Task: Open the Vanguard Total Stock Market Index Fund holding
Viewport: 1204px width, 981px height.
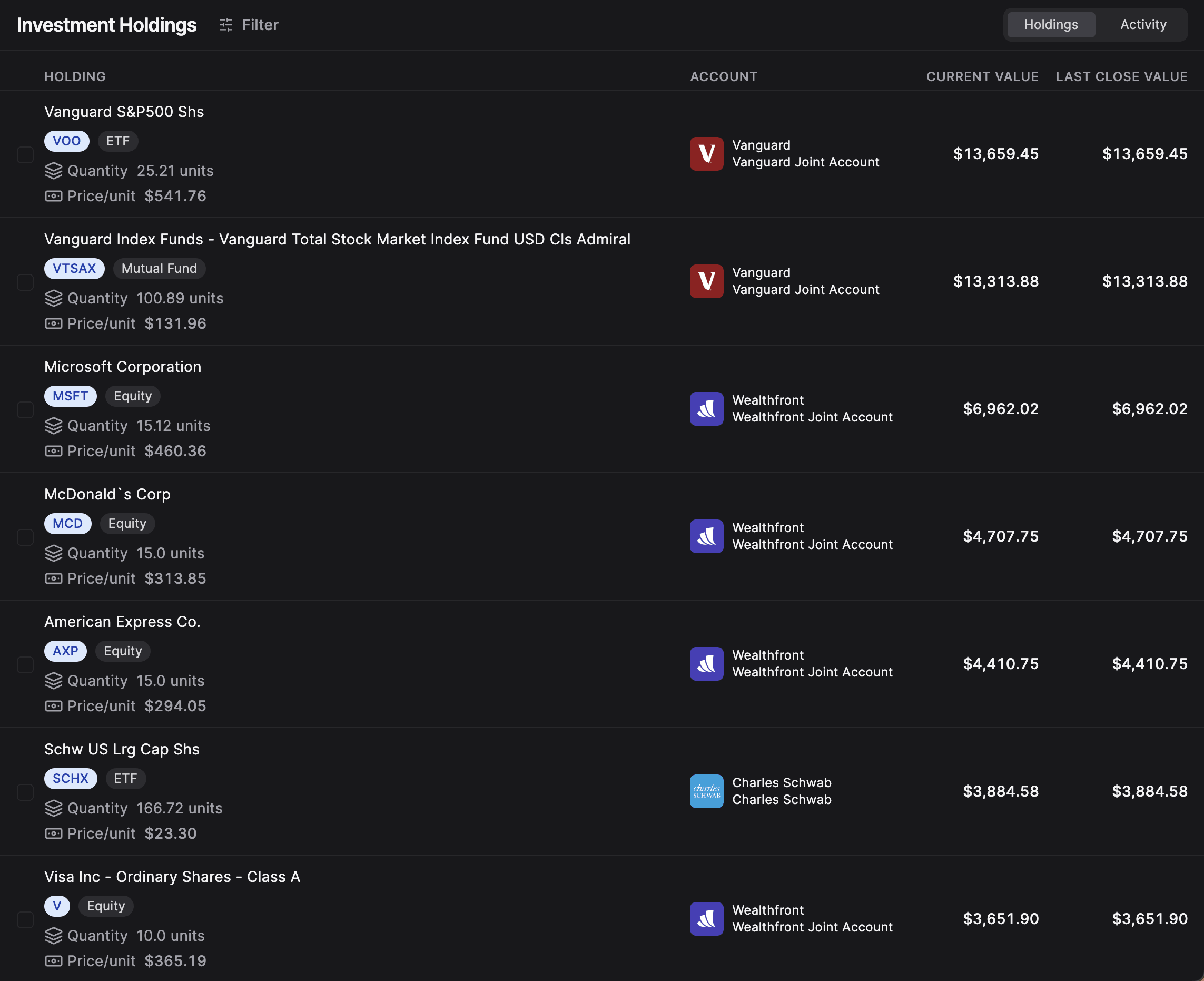Action: [x=337, y=240]
